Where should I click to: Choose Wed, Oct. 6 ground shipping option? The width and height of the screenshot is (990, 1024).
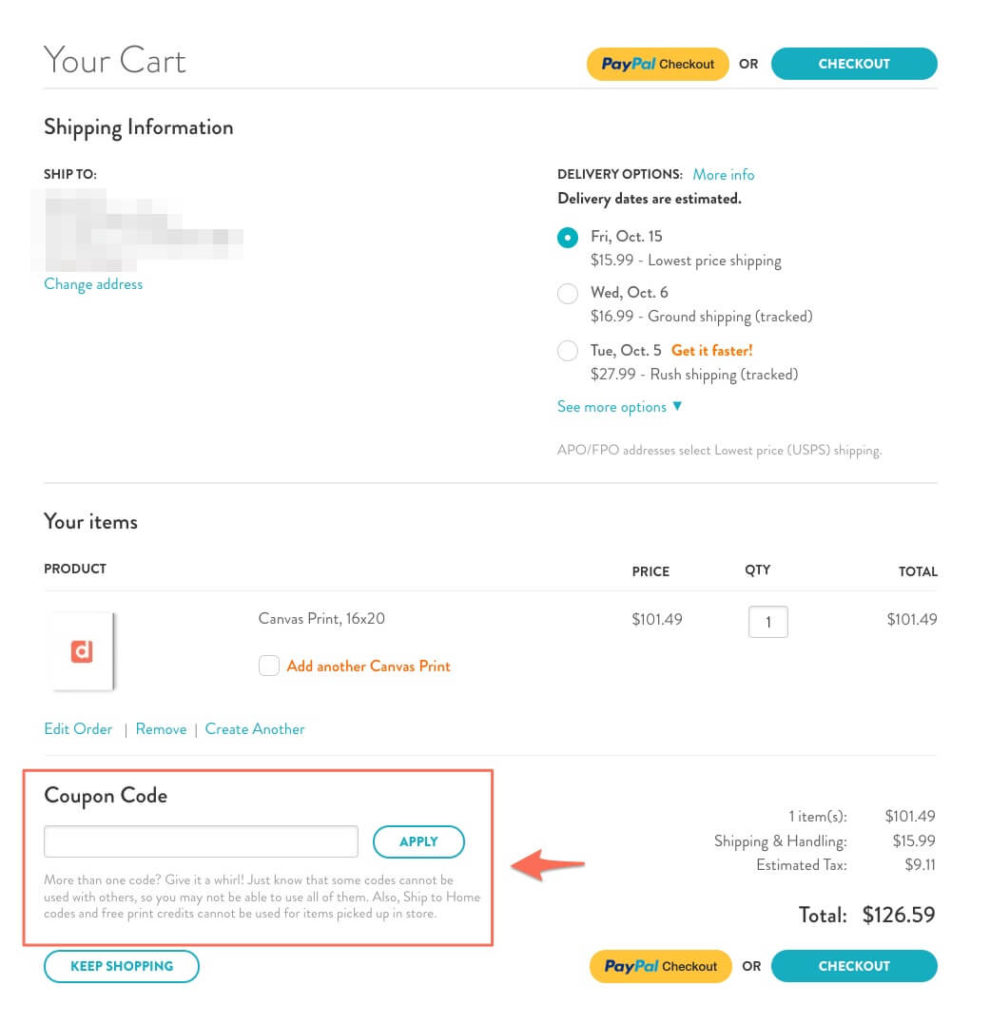pyautogui.click(x=567, y=293)
